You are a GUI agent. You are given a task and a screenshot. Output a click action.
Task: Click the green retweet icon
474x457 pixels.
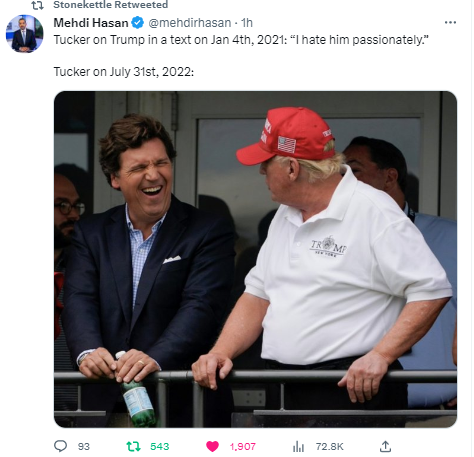click(133, 446)
